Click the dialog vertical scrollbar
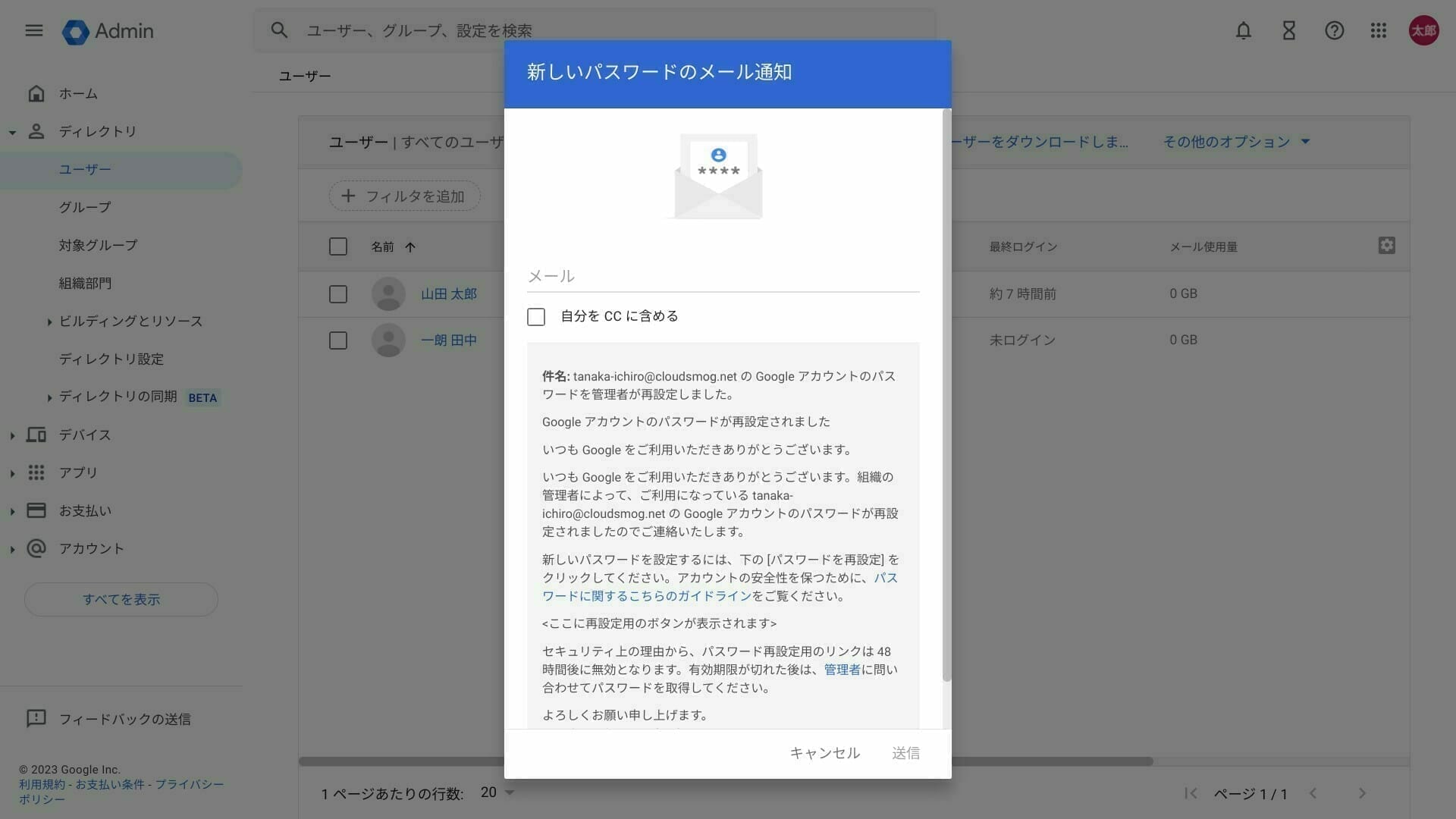Viewport: 1456px width, 819px height. (946, 394)
